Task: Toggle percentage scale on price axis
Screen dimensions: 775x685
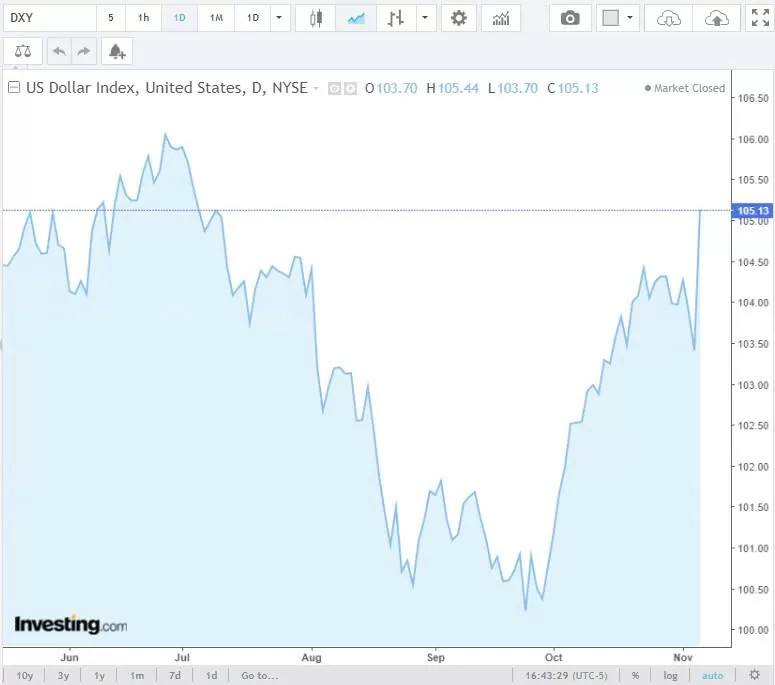Action: (x=635, y=675)
